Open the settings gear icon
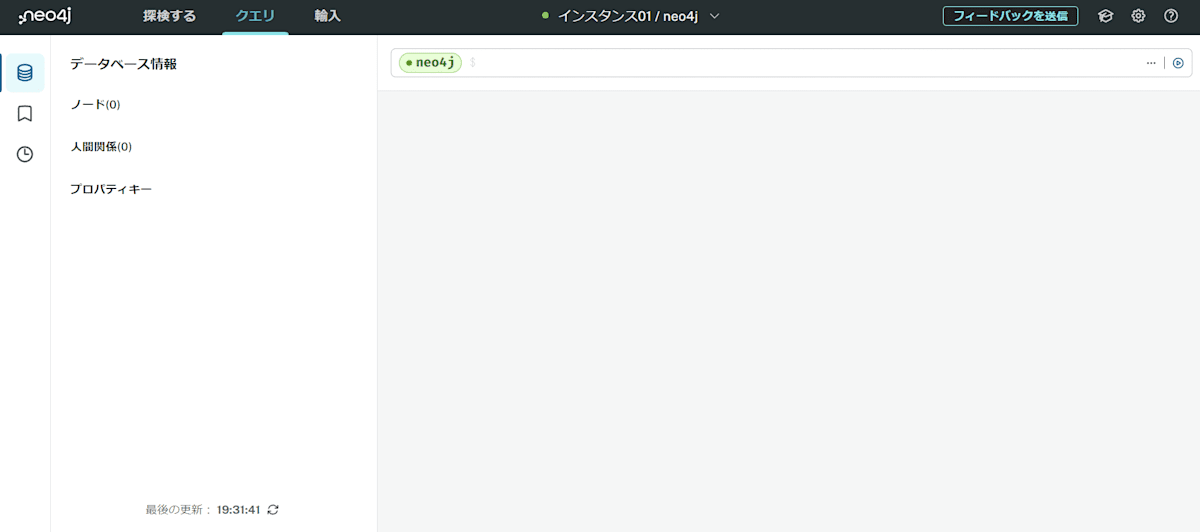This screenshot has height=532, width=1200. point(1138,16)
